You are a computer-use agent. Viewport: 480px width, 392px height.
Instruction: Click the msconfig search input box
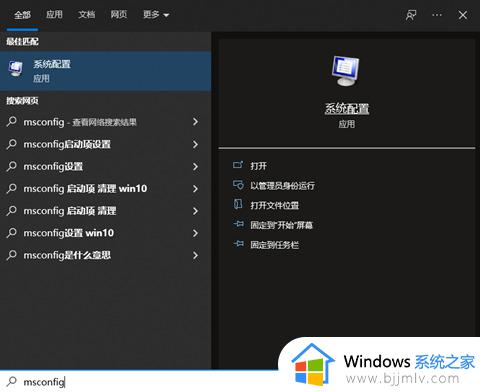(140, 381)
